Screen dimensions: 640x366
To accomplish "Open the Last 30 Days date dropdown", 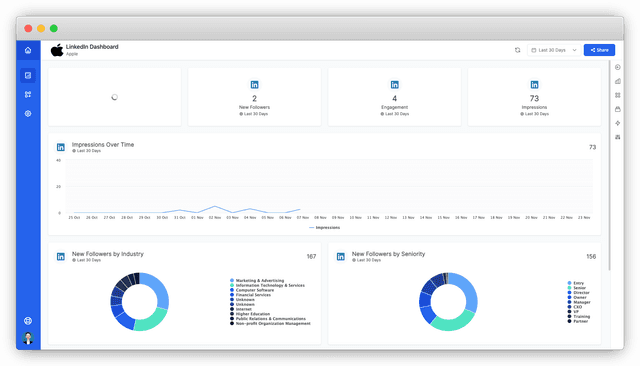I will point(554,50).
